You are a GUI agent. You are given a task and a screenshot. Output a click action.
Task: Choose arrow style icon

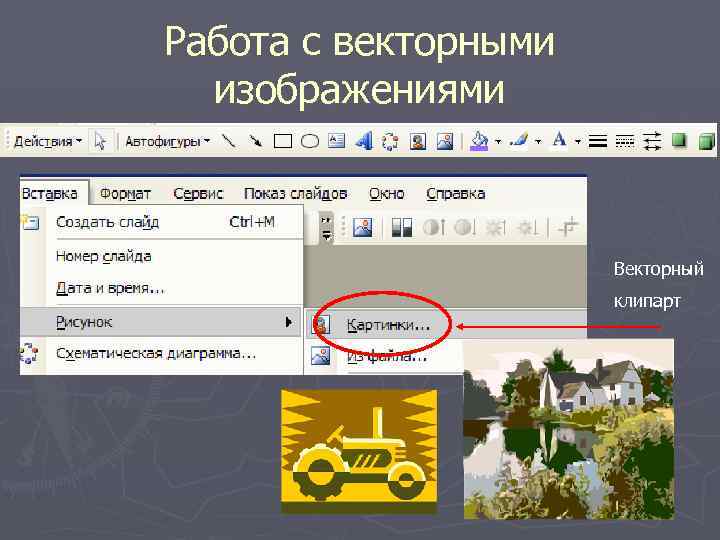pyautogui.click(x=652, y=141)
